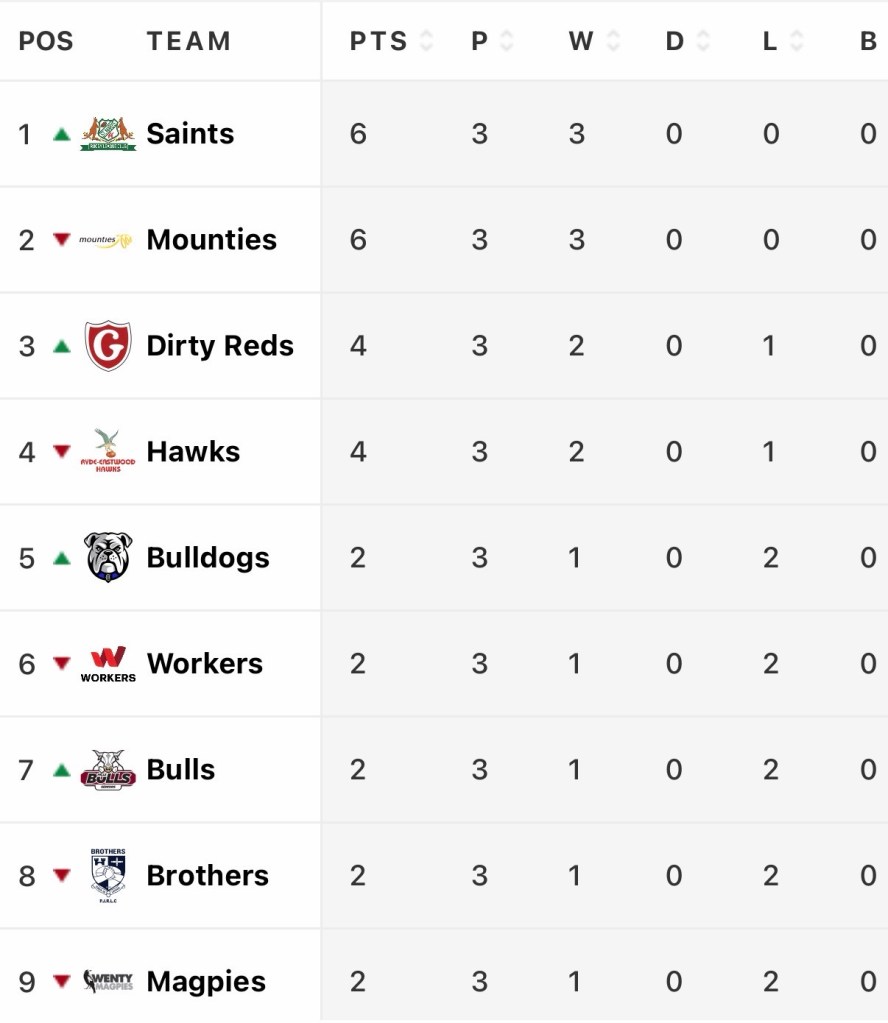
Task: Open the Saints team link
Action: 190,134
